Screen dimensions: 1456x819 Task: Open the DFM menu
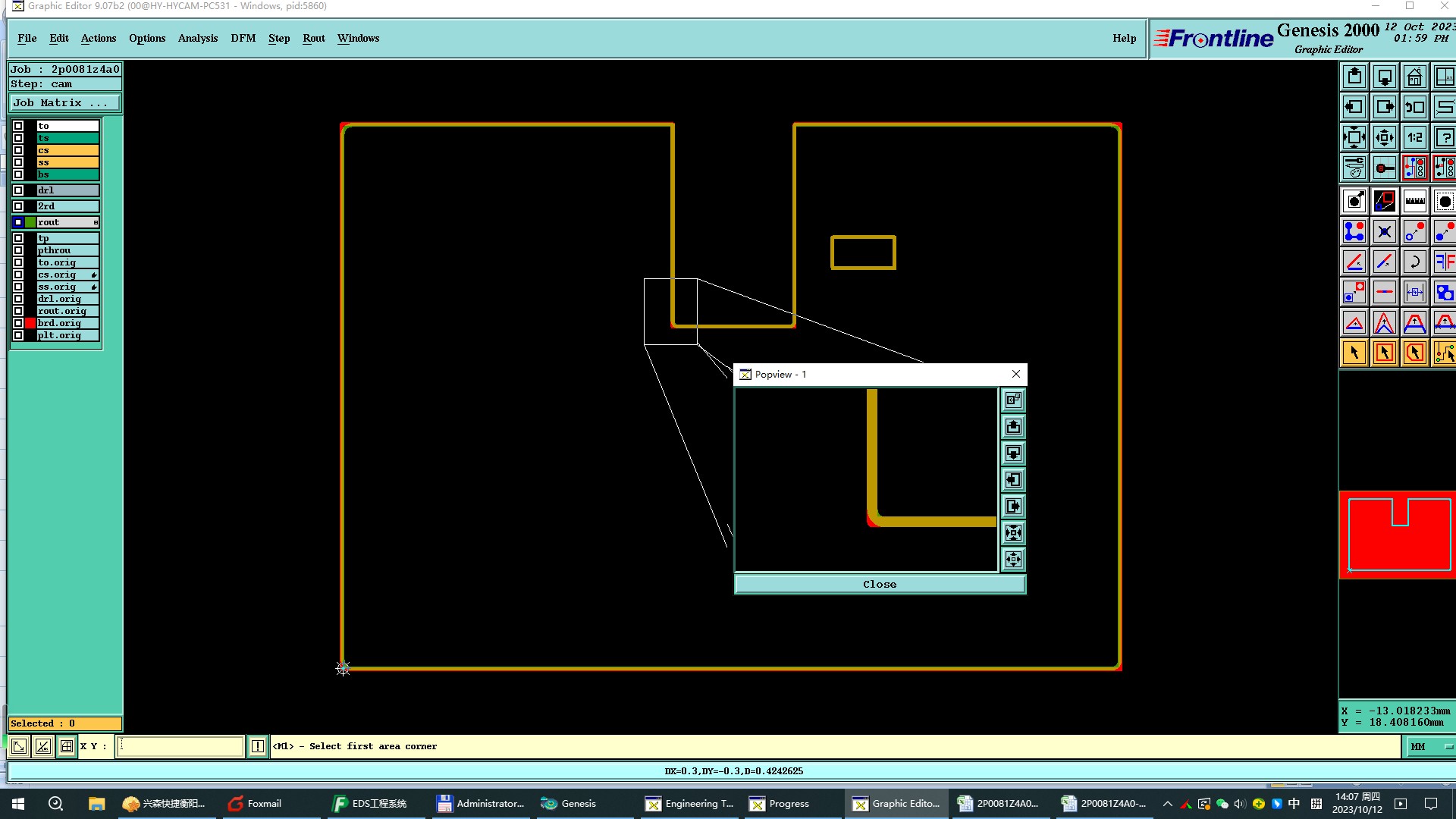(x=243, y=38)
